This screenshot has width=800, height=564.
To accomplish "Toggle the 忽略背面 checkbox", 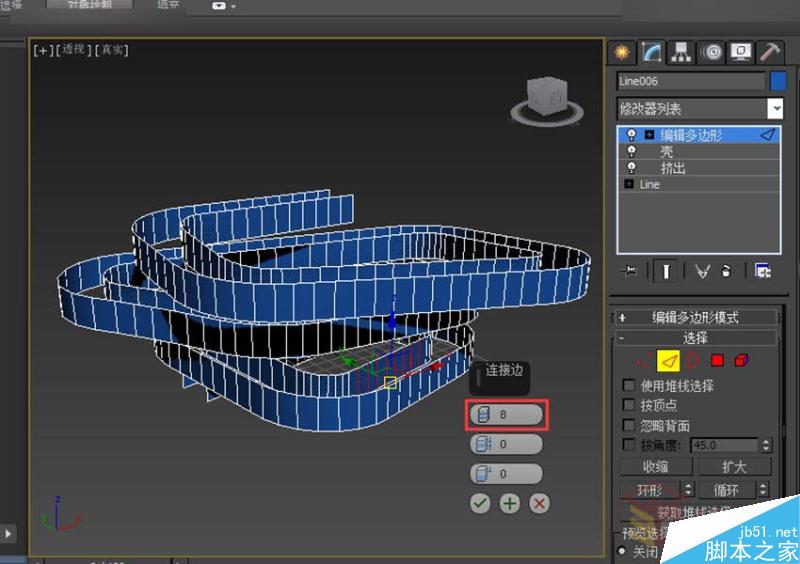I will coord(629,425).
